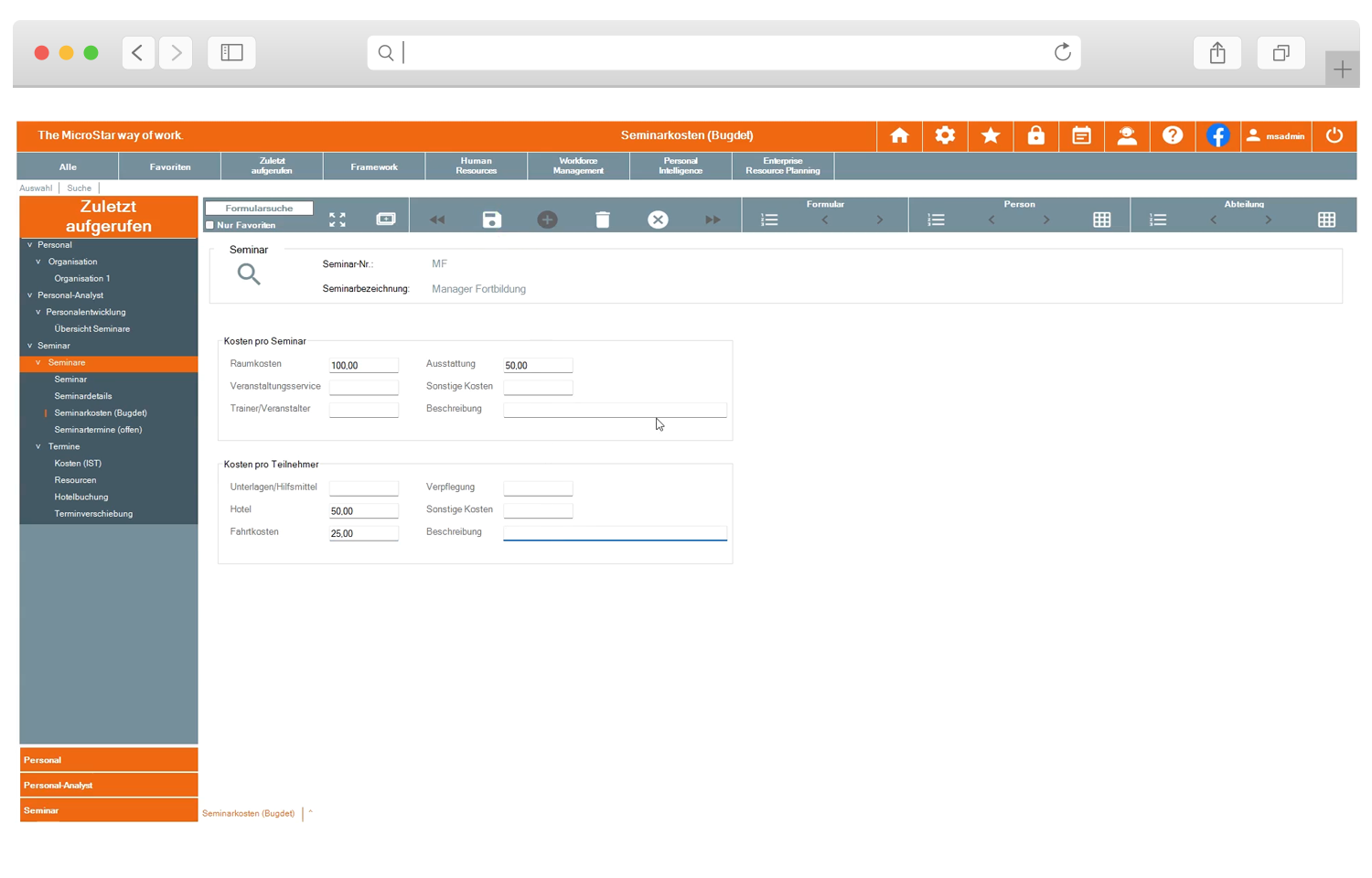
Task: Switch to the Favoriten tab
Action: click(x=170, y=167)
